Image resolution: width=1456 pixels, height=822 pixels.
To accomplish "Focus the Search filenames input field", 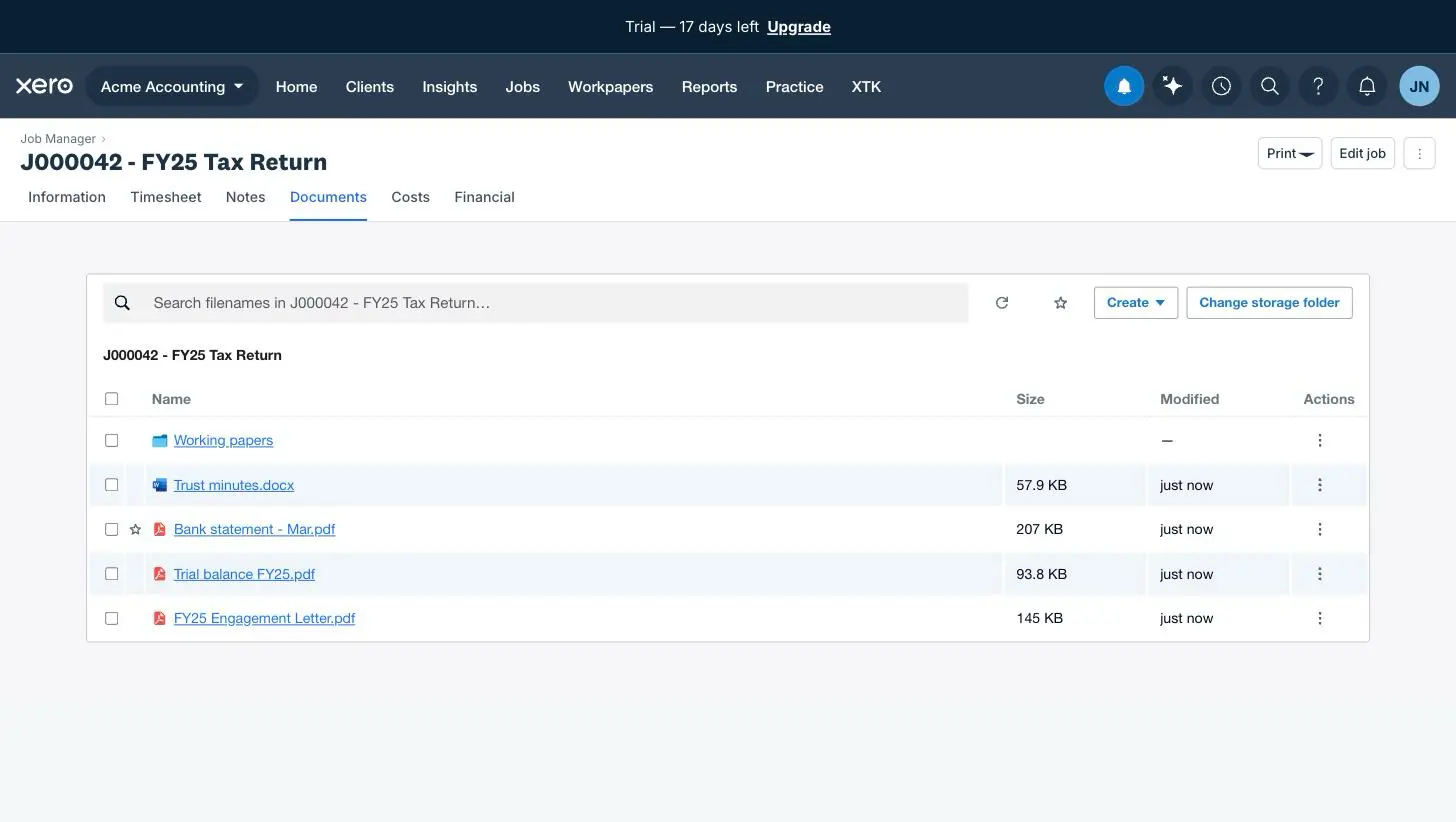I will click(535, 303).
